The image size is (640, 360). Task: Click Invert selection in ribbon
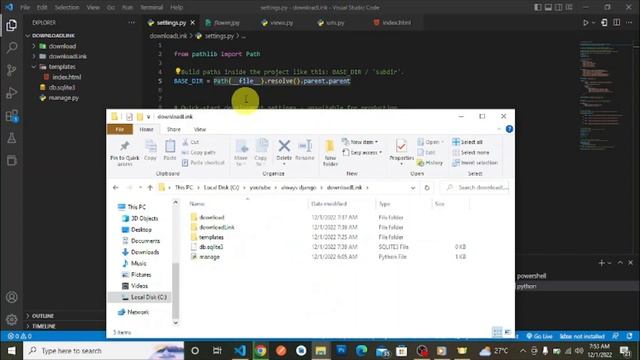[475, 162]
